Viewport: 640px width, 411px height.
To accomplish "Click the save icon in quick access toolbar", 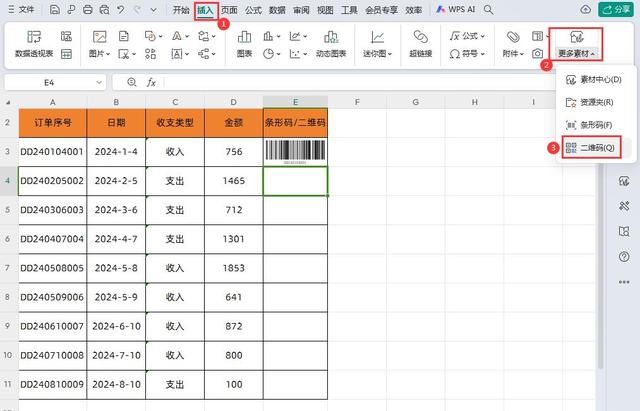I will pos(55,9).
